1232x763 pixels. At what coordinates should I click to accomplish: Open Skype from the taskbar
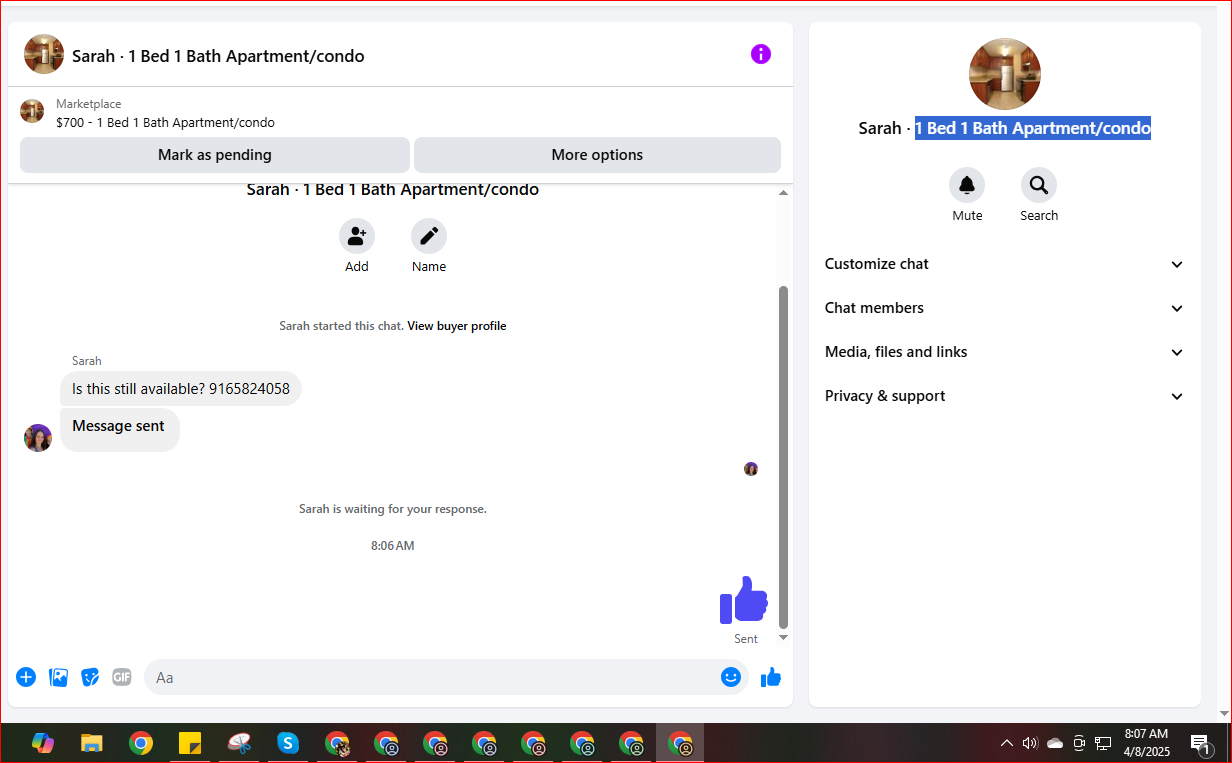(x=288, y=743)
